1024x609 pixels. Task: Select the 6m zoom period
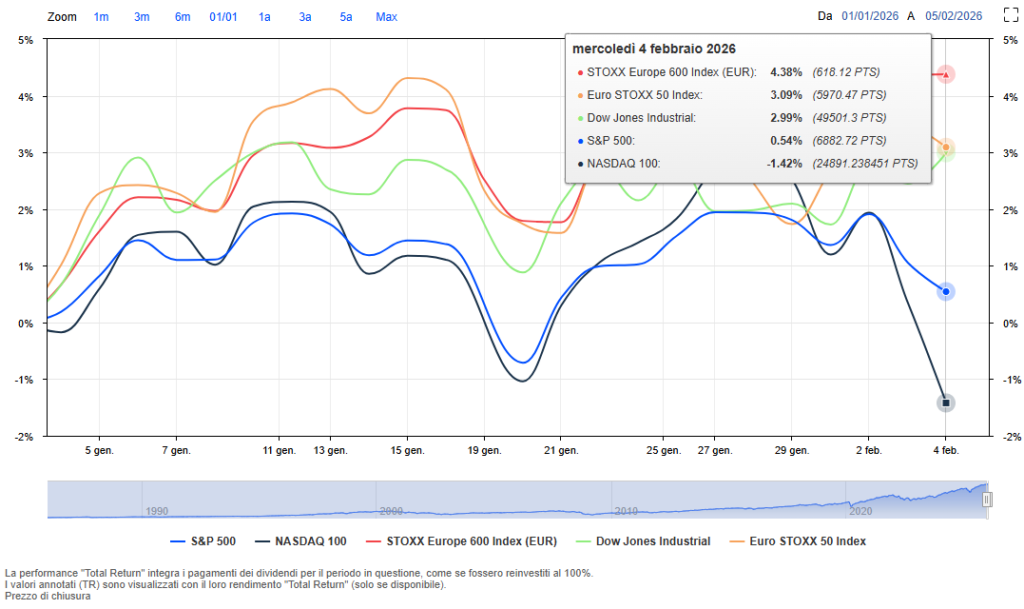tap(182, 17)
